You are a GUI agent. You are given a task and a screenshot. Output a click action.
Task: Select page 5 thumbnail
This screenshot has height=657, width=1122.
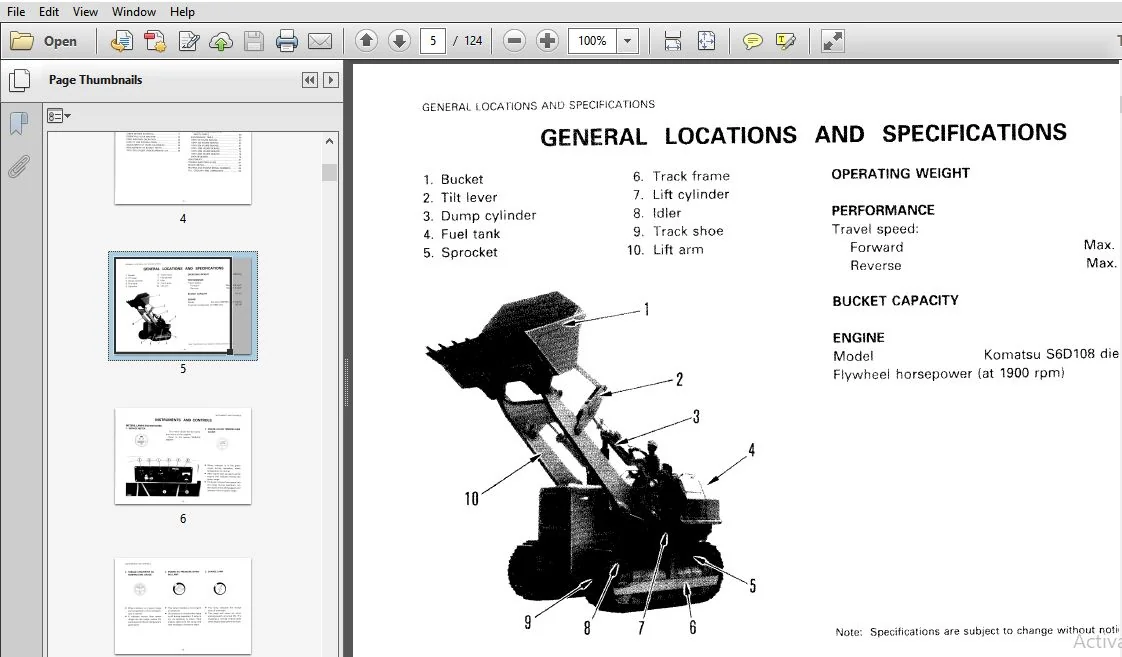183,306
